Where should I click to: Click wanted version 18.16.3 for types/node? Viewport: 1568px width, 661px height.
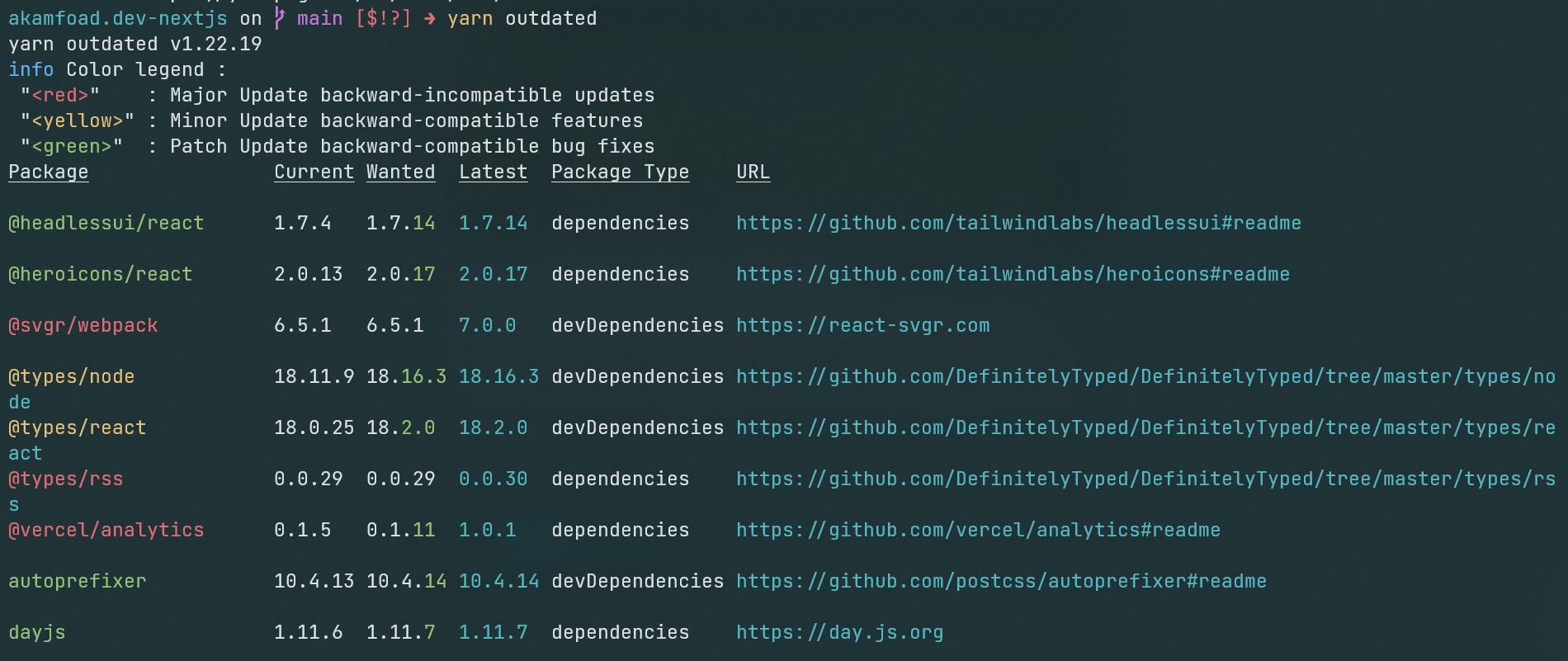click(x=407, y=376)
